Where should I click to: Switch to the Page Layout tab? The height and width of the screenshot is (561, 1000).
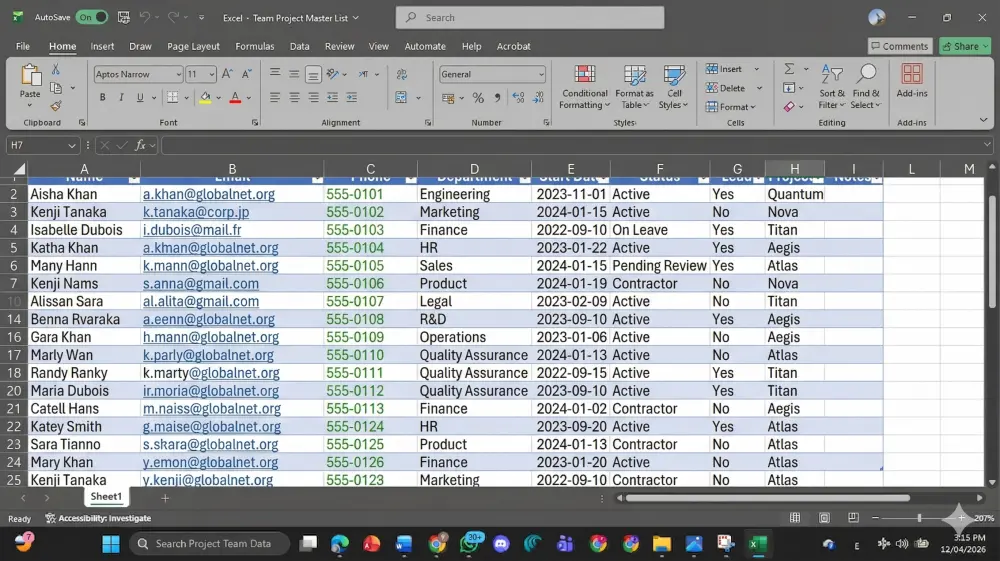(x=193, y=46)
